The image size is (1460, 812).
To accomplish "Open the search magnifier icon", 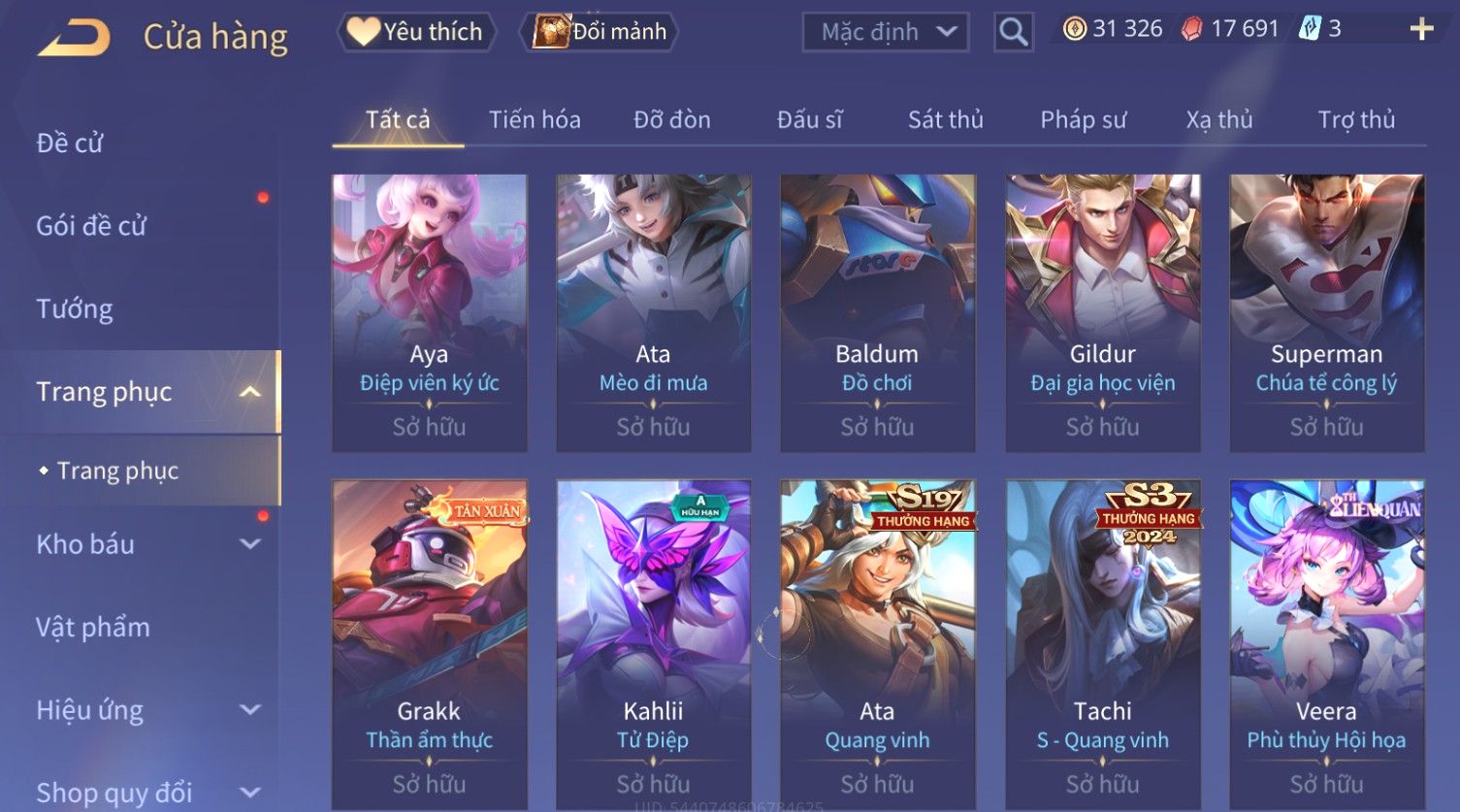I will point(1013,32).
